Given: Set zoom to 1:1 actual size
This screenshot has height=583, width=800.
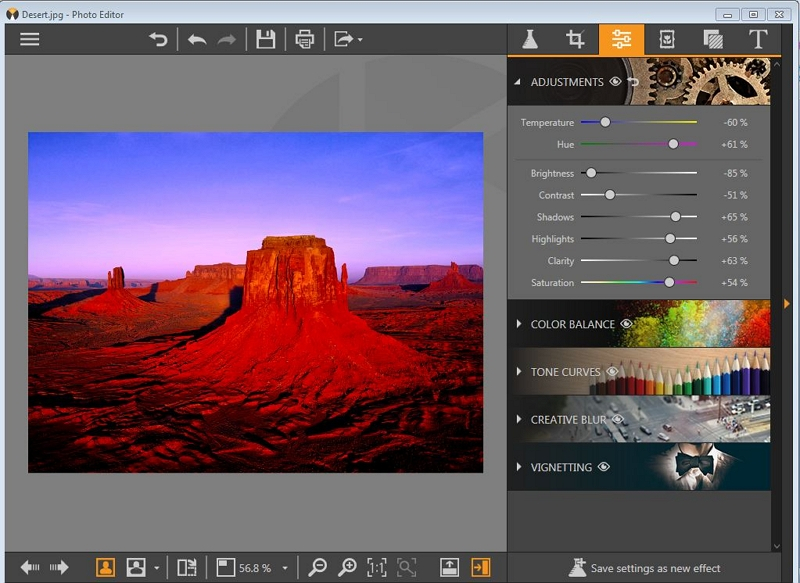Looking at the screenshot, I should (377, 567).
